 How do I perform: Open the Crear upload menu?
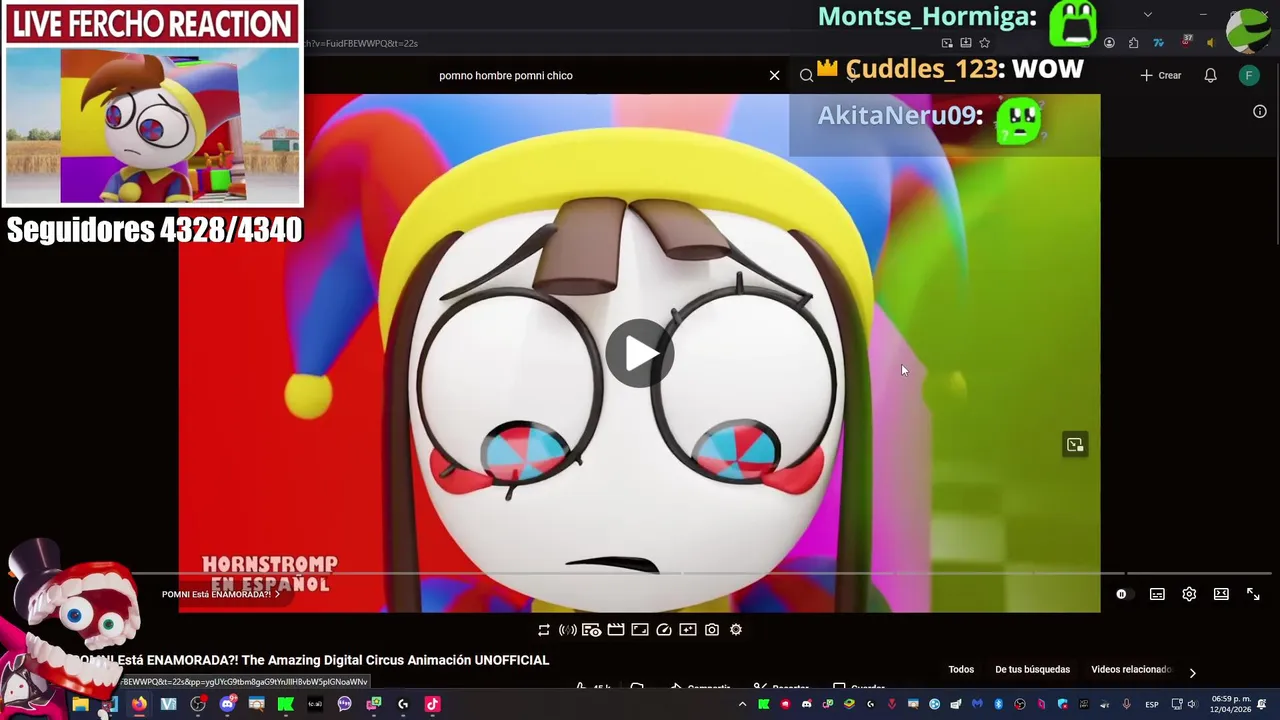click(x=1161, y=75)
